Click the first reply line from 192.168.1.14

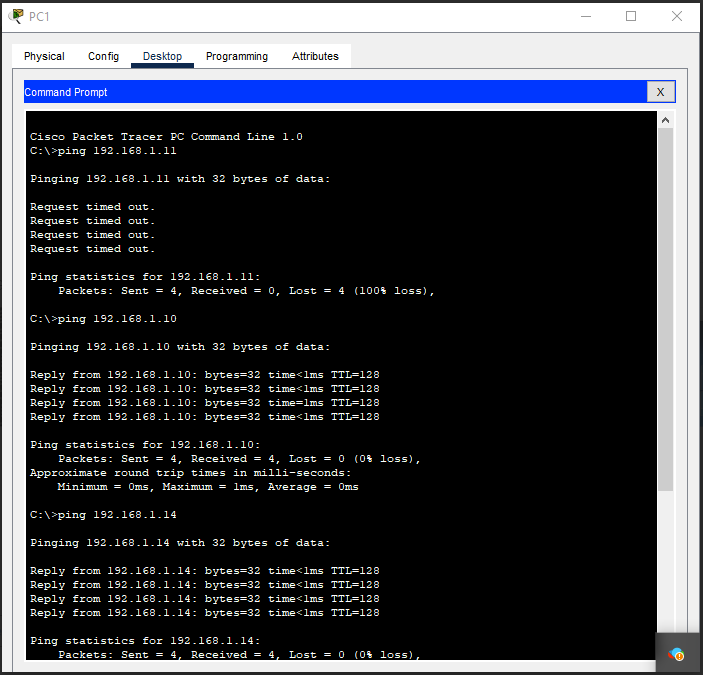[204, 571]
